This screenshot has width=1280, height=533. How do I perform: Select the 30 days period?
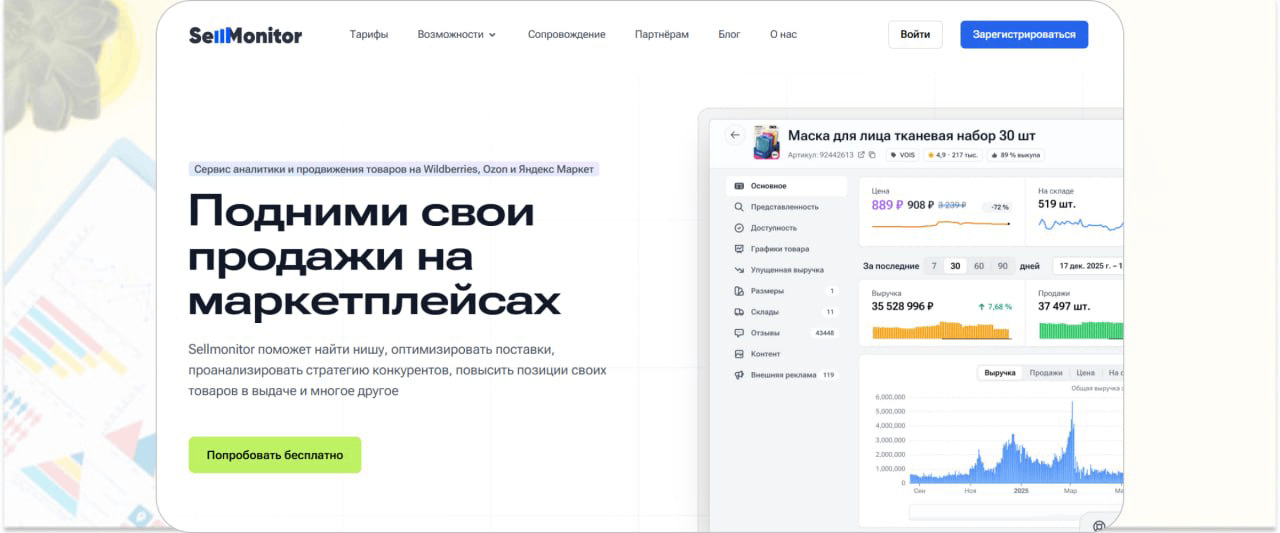pos(955,266)
